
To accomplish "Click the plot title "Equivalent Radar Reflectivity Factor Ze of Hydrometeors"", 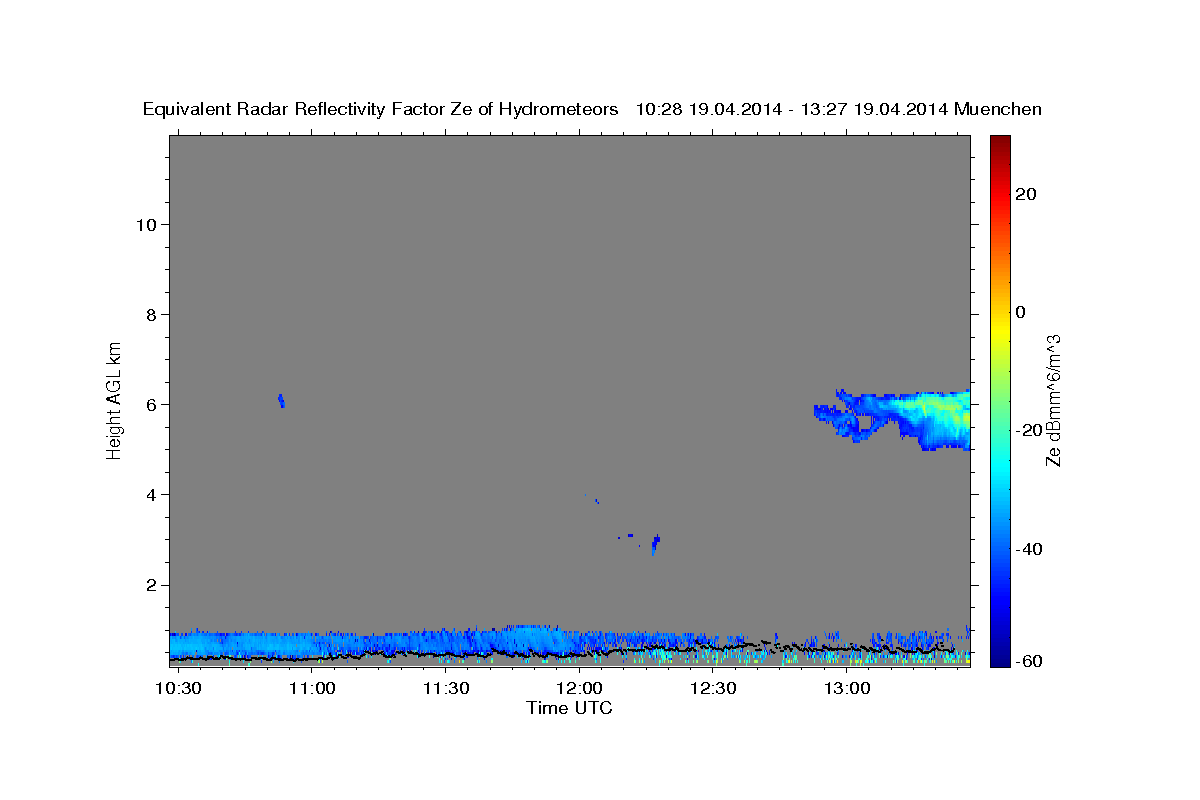I will click(x=381, y=110).
